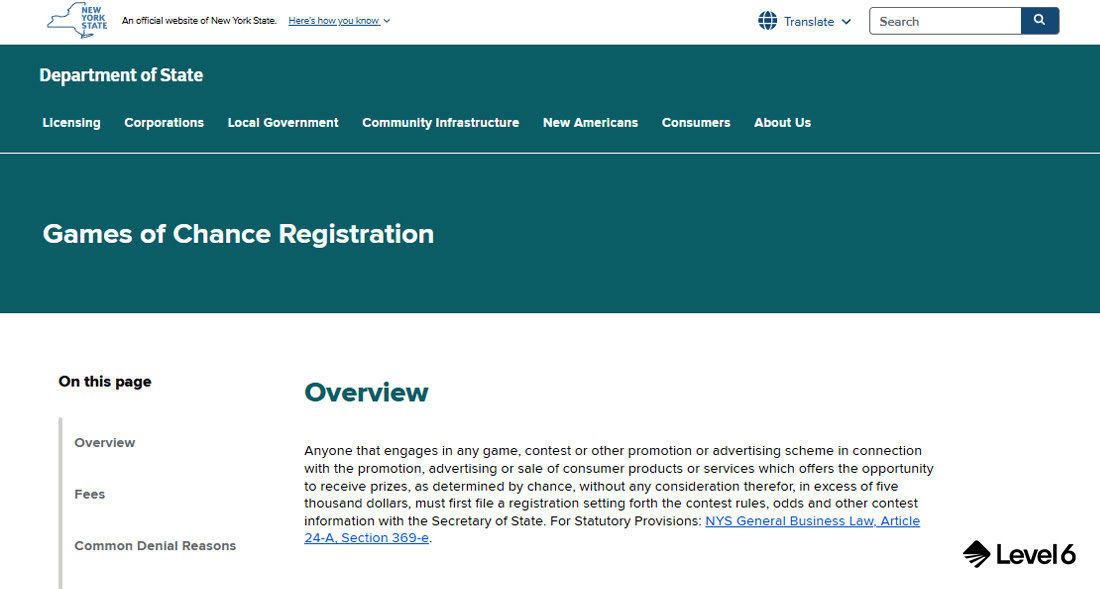Open NYS General Business Law statute link
Screen dimensions: 1100x589
(x=812, y=521)
